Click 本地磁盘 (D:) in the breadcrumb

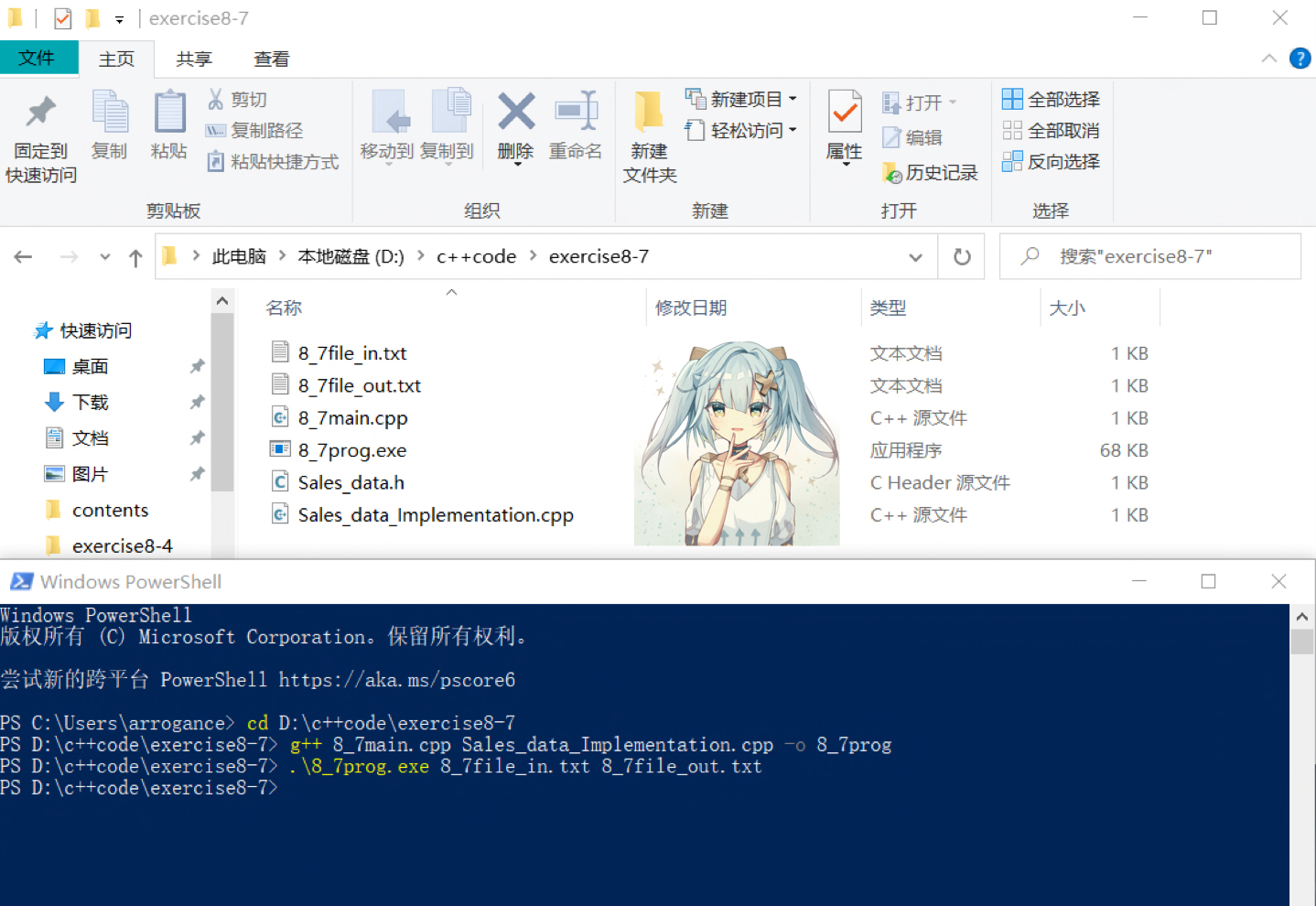351,257
